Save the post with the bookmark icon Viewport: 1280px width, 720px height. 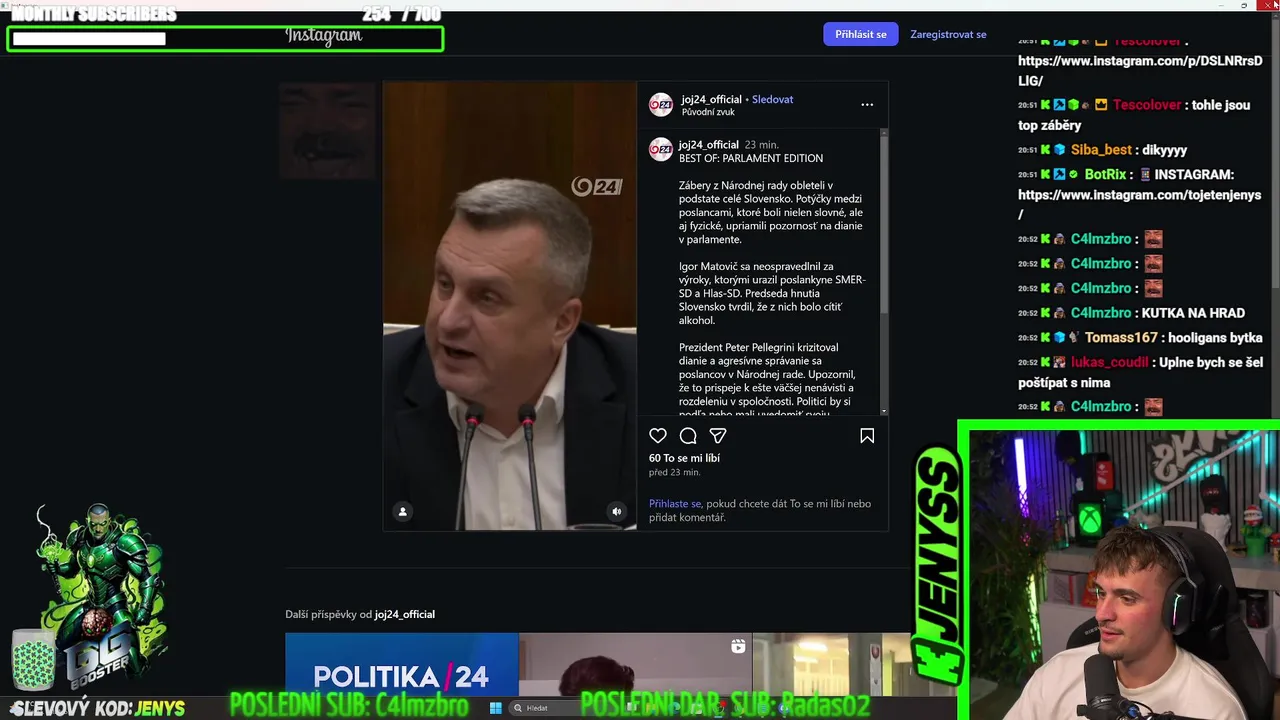click(x=867, y=436)
